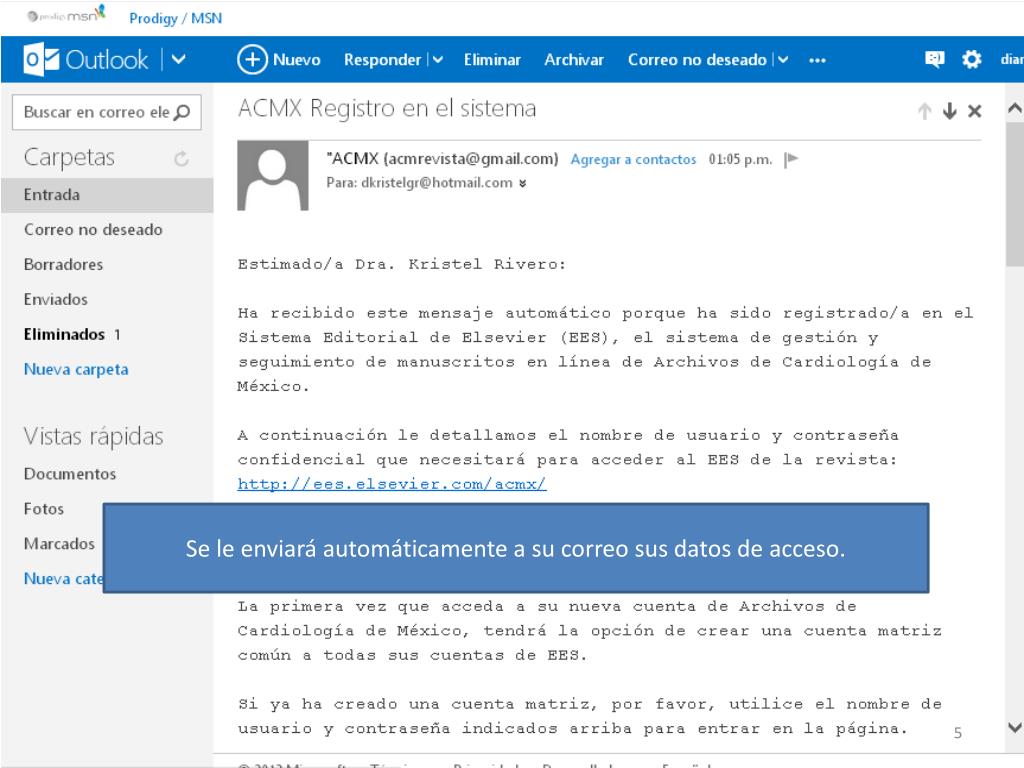Click Archivar in the toolbar
This screenshot has width=1024, height=768.
coord(574,60)
